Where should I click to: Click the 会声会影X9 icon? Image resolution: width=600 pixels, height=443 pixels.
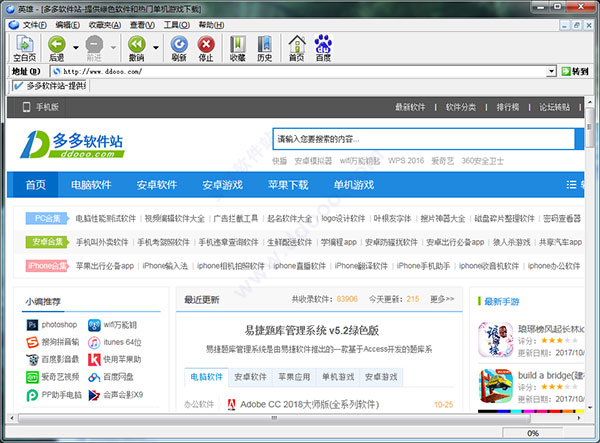coord(94,395)
